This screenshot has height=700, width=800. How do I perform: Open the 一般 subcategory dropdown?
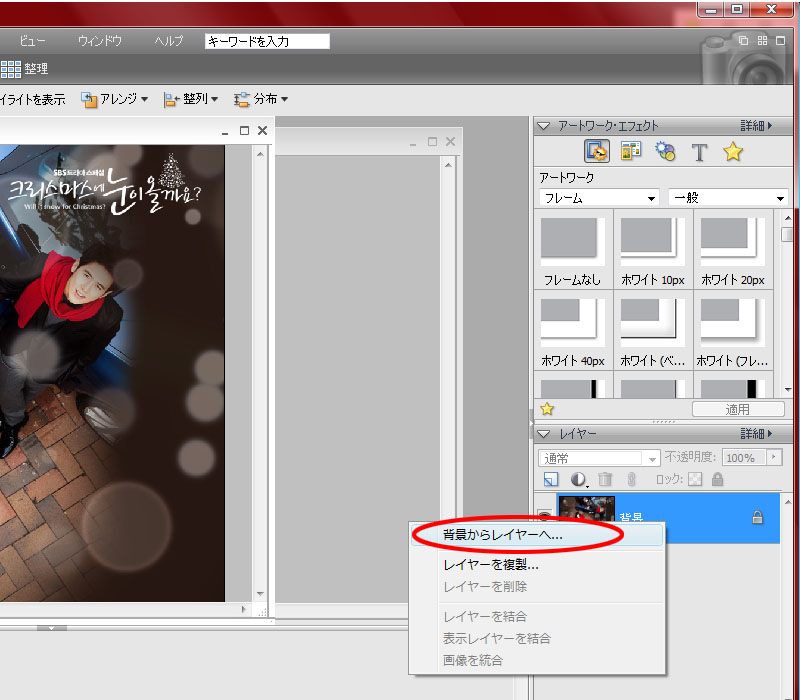tap(728, 197)
